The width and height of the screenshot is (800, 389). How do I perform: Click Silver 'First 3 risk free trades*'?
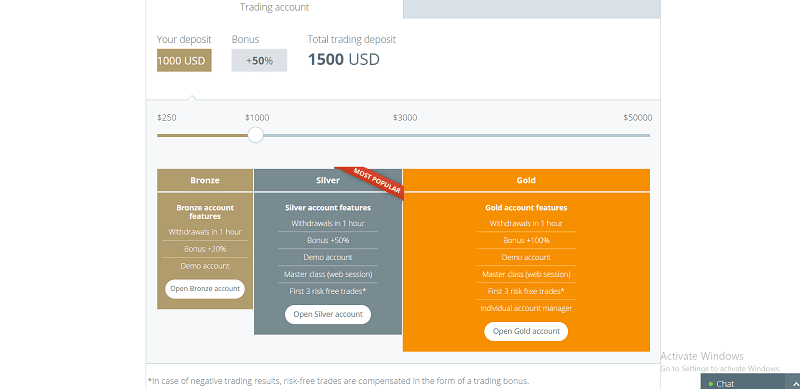click(328, 291)
